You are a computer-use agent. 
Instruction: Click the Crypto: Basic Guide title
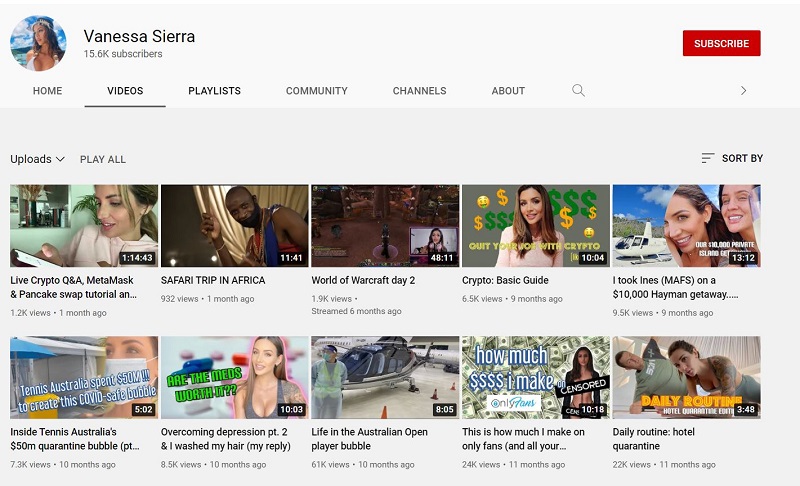point(505,280)
